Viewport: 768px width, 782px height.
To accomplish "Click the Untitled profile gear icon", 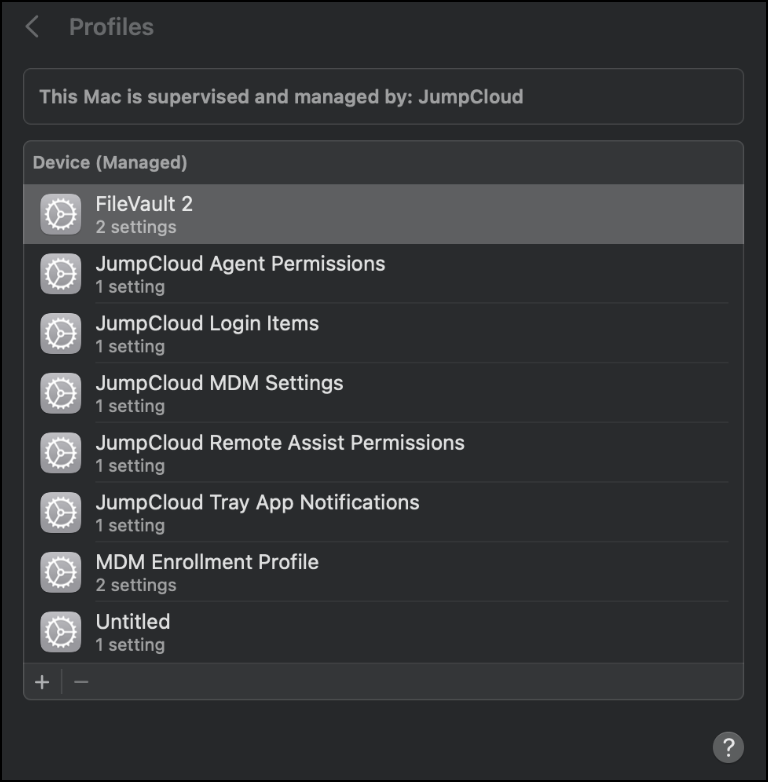I will (61, 632).
